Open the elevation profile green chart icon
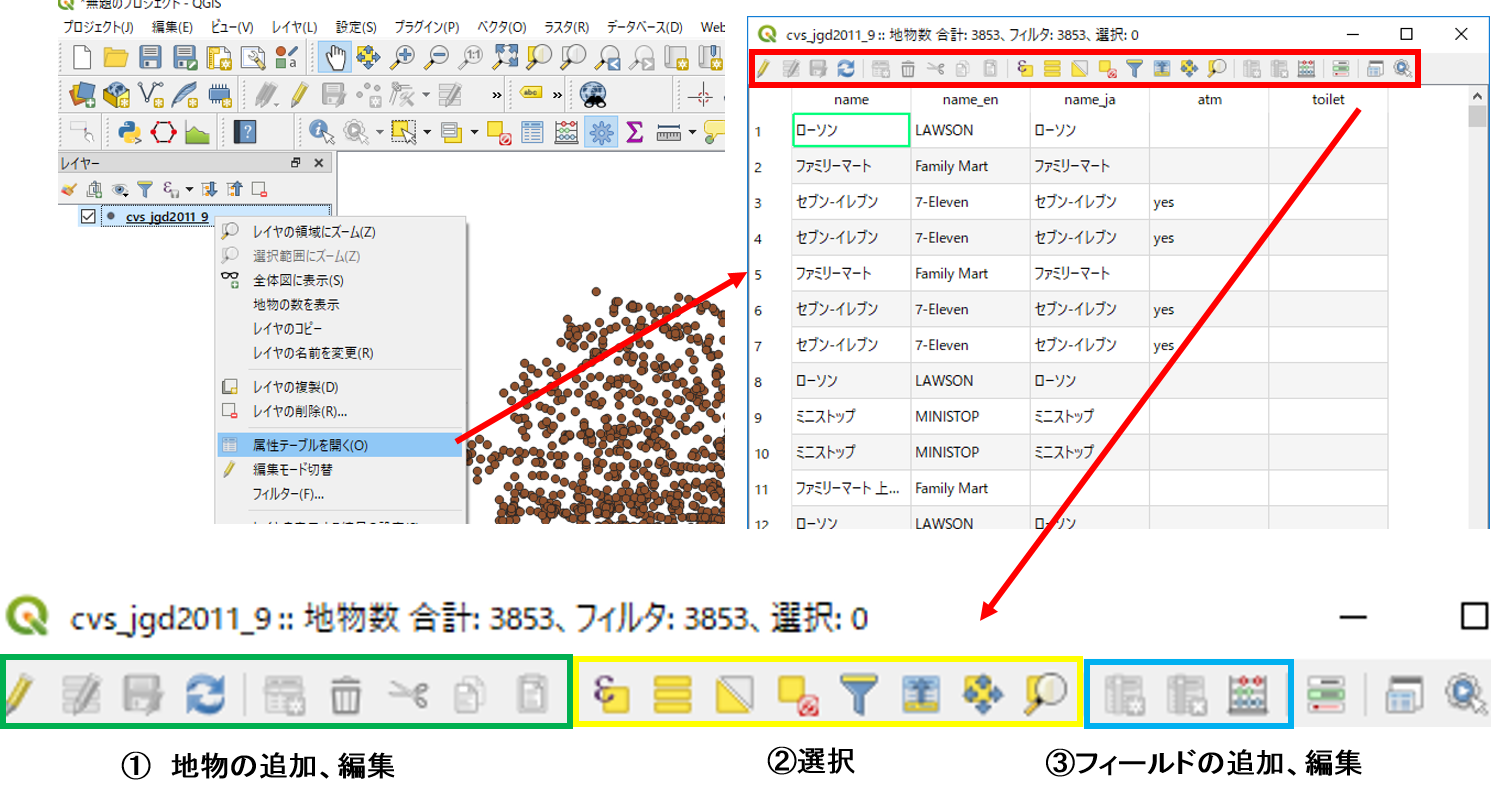The image size is (1491, 799). point(197,132)
